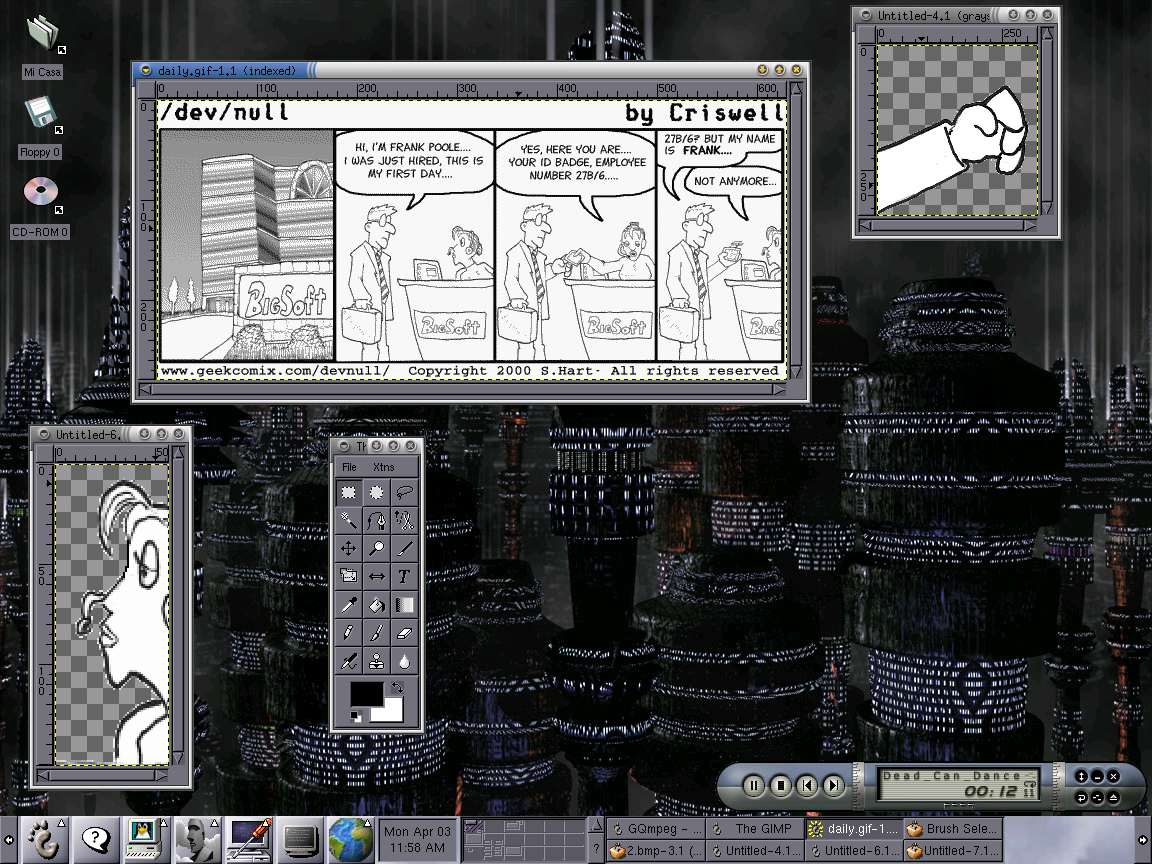Open the screwdriver configuration panel drawer
This screenshot has width=1152, height=864.
coord(248,840)
